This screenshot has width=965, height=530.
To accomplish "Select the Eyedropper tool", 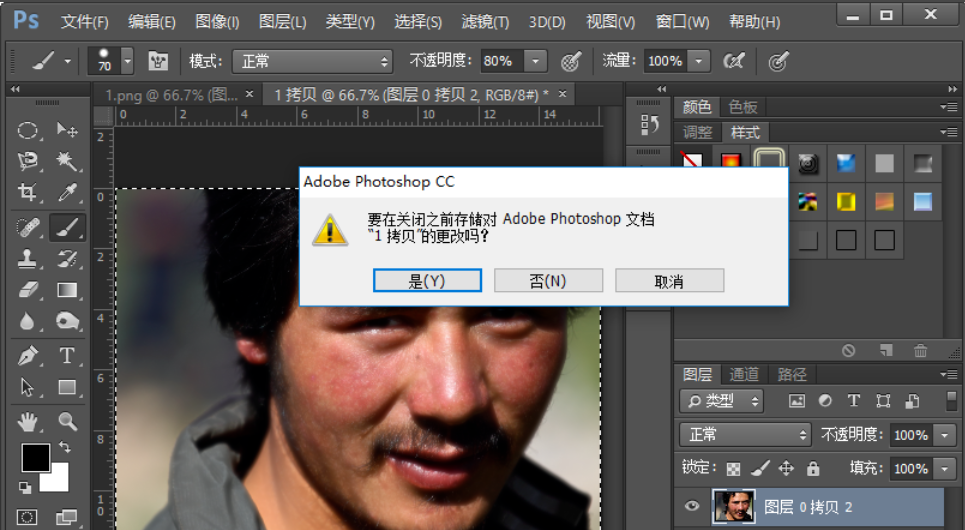I will click(67, 192).
